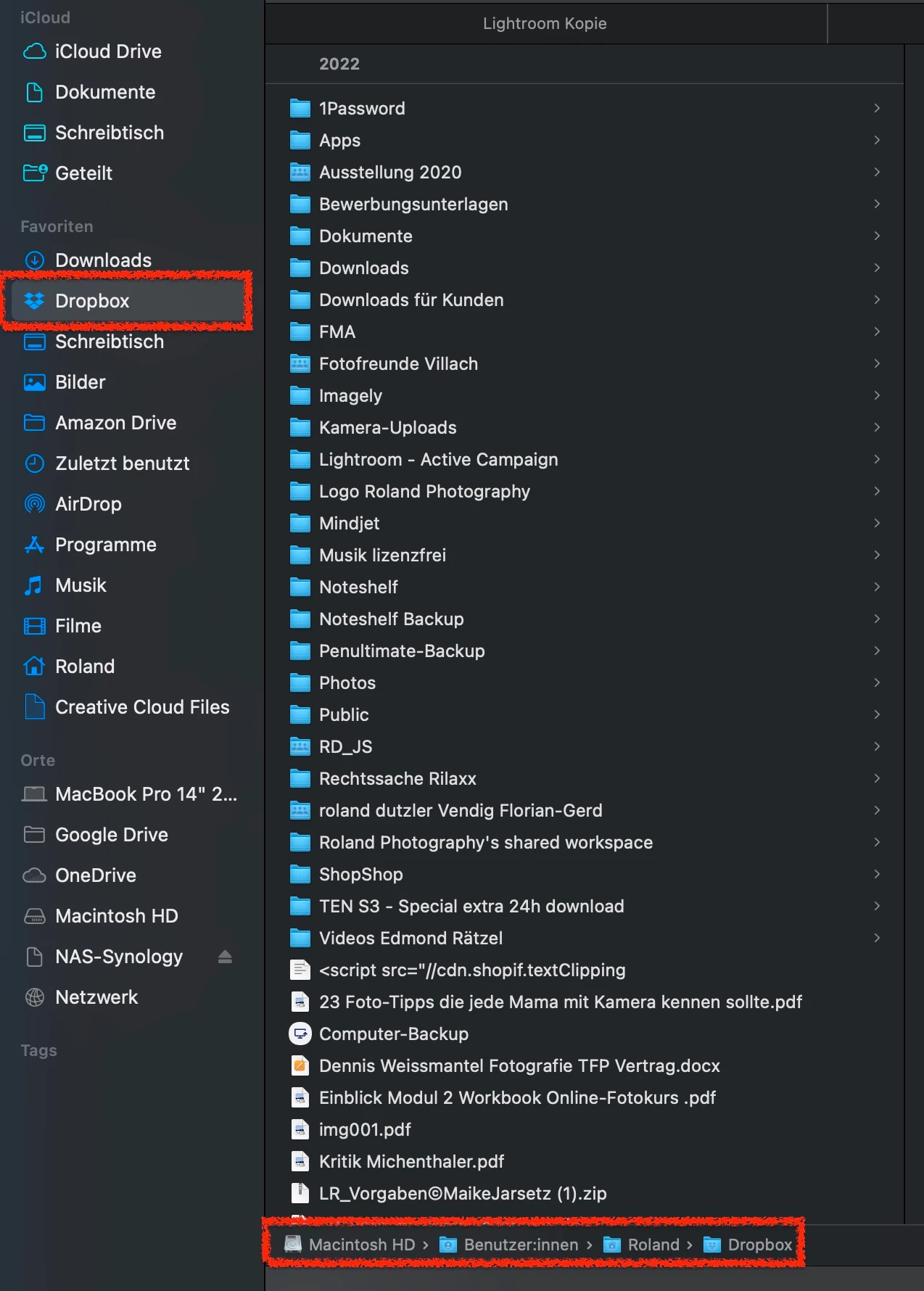Screen dimensions: 924x1291
Task: Select the Computer-Backup item icon
Action: click(x=300, y=1034)
